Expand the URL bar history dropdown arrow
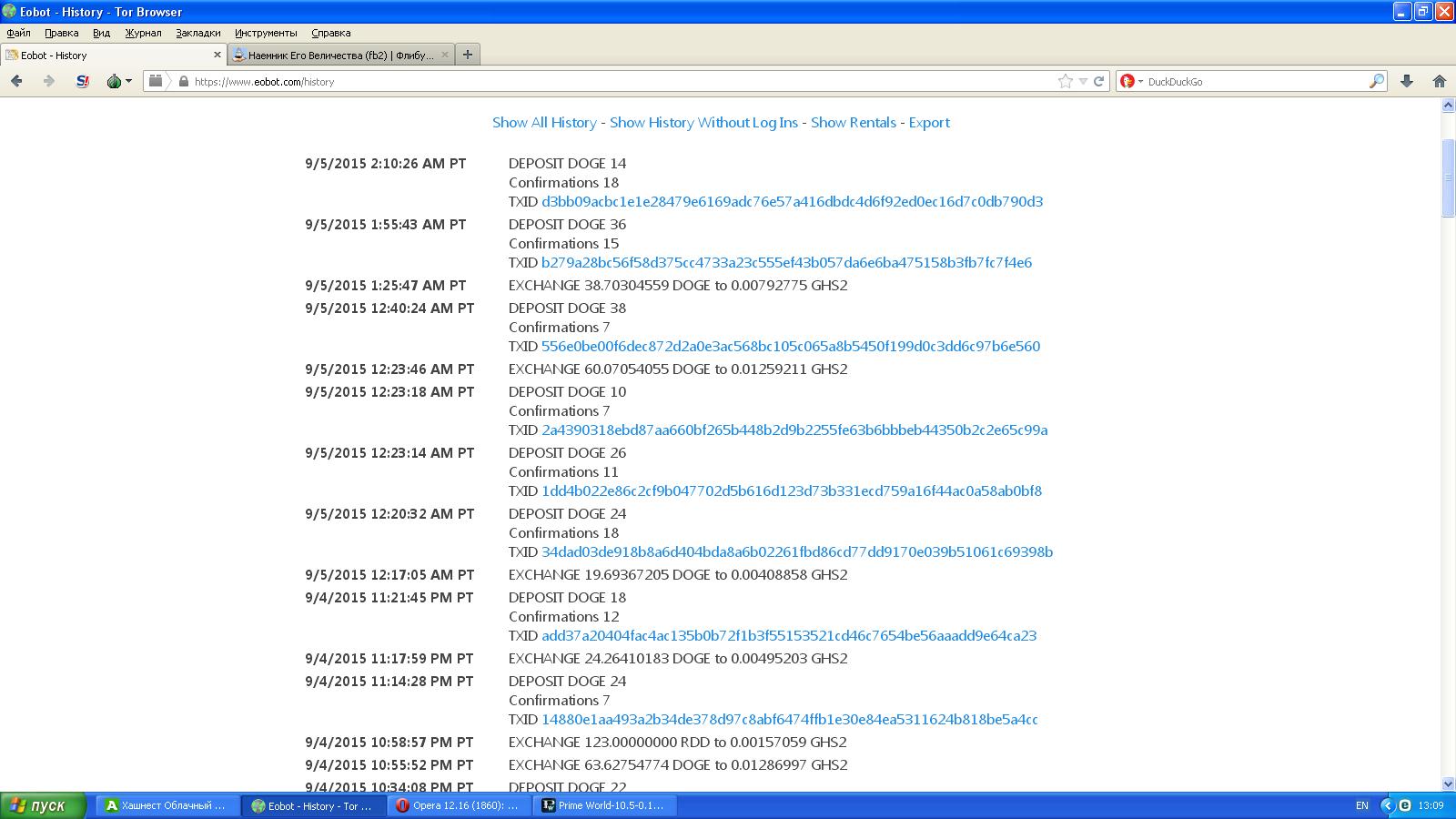The width and height of the screenshot is (1456, 819). [x=1083, y=81]
